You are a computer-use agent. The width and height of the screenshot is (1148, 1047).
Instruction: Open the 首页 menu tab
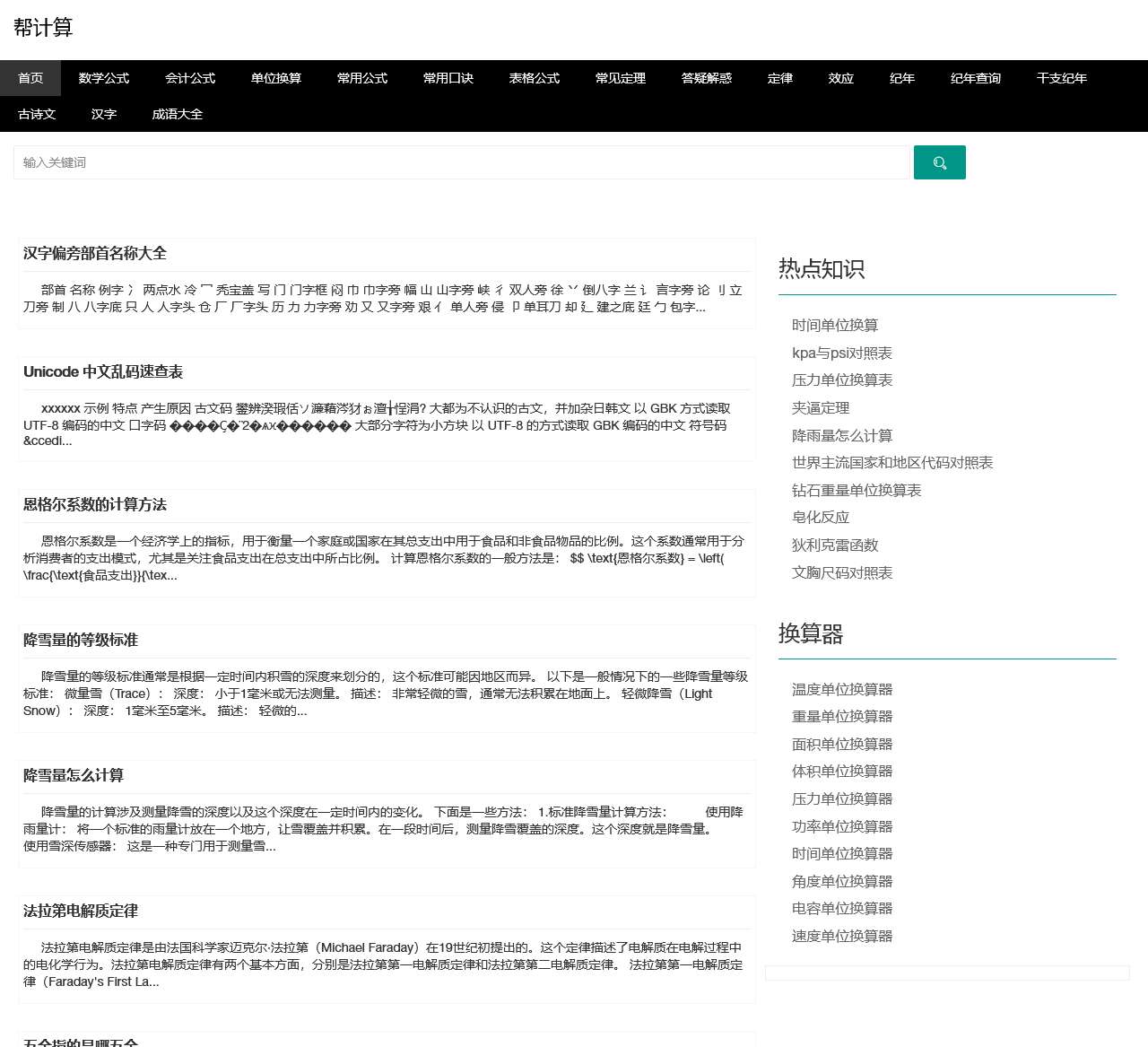point(30,78)
